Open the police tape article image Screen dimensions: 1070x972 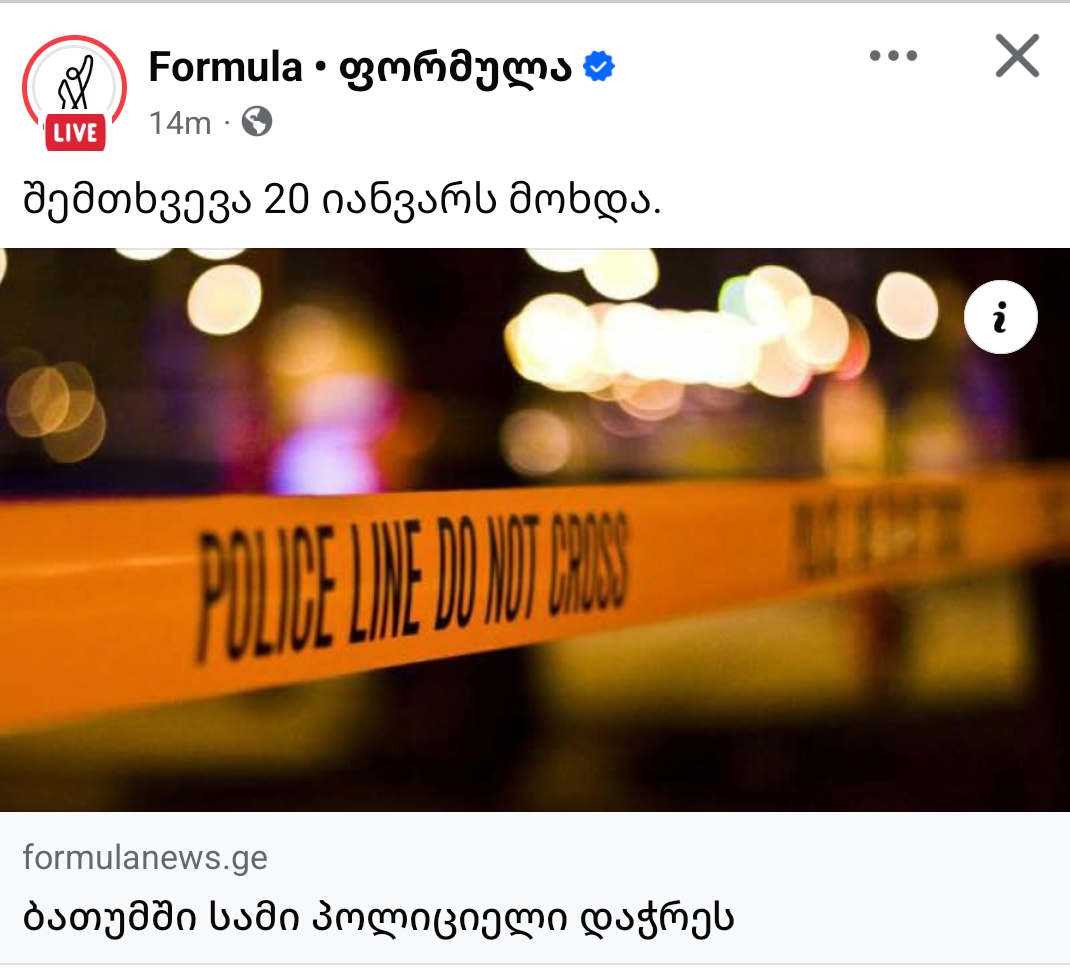coord(535,530)
